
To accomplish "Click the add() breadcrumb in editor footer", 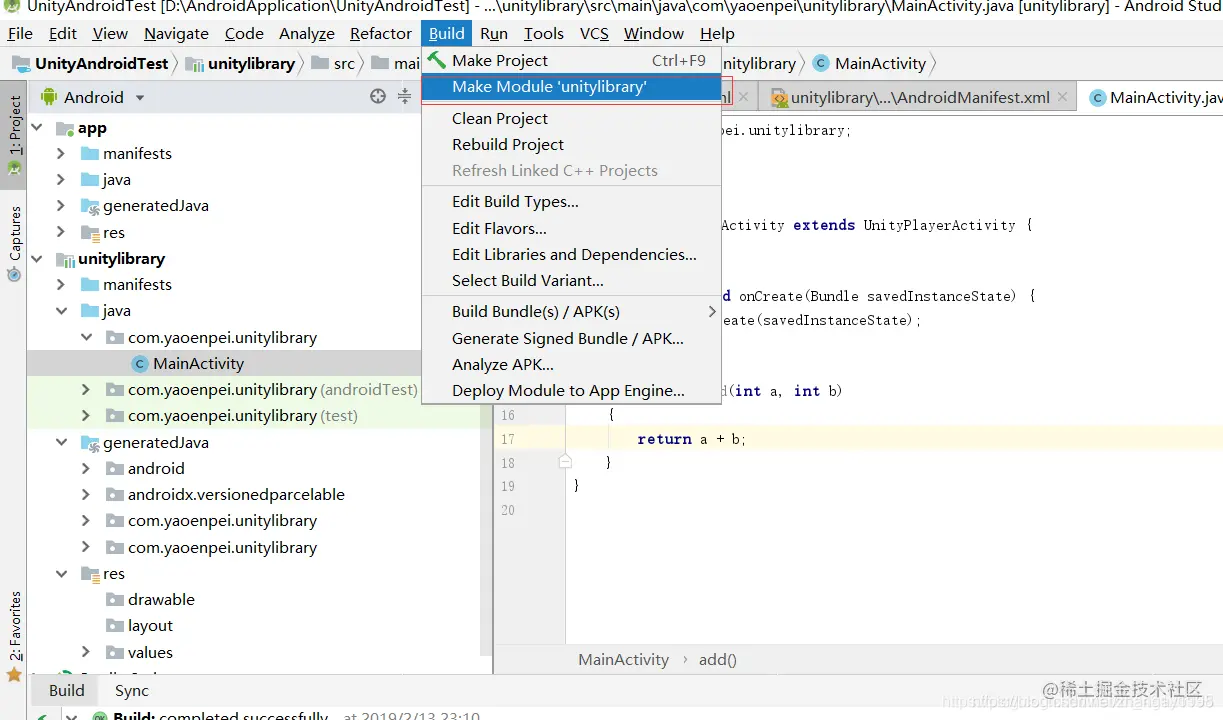I will (717, 659).
